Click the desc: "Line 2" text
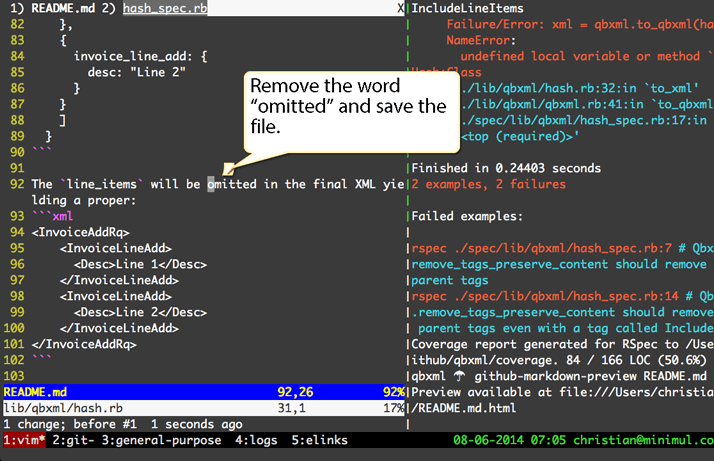 pos(137,72)
